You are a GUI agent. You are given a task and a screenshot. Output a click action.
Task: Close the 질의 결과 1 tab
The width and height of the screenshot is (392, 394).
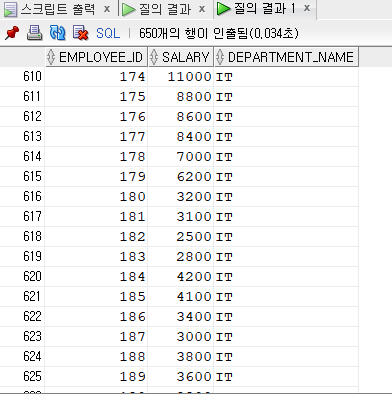pyautogui.click(x=307, y=8)
